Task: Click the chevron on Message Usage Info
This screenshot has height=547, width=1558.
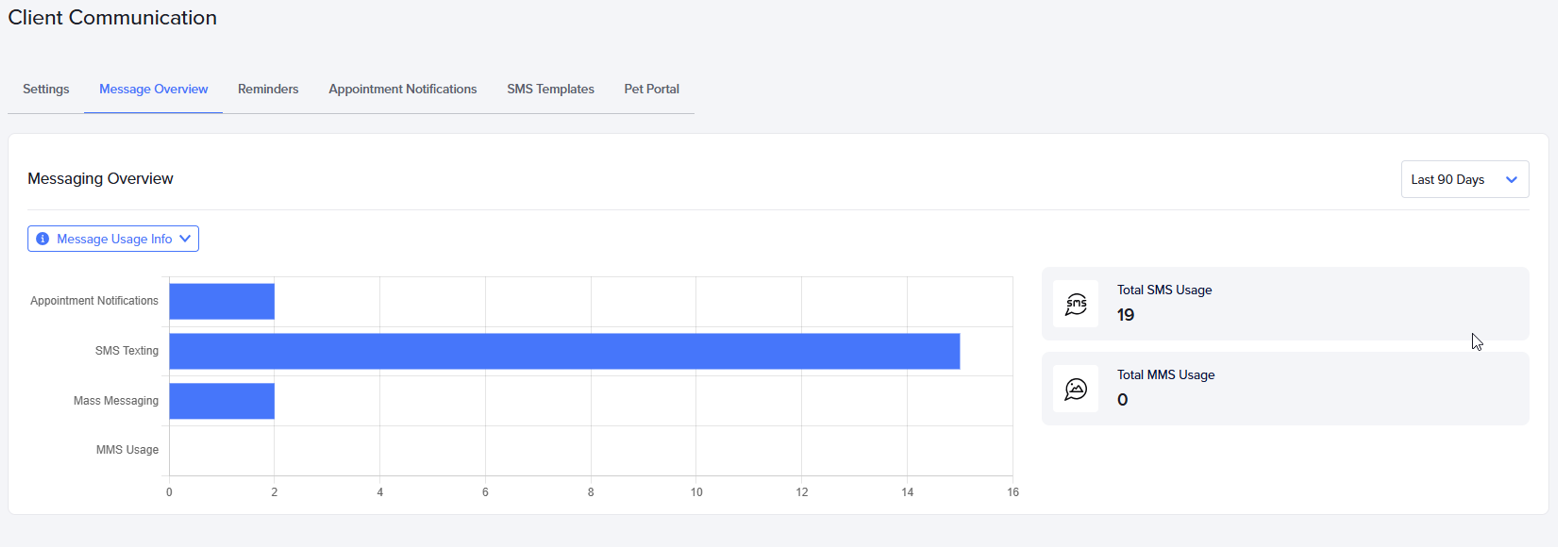Action: pos(185,239)
